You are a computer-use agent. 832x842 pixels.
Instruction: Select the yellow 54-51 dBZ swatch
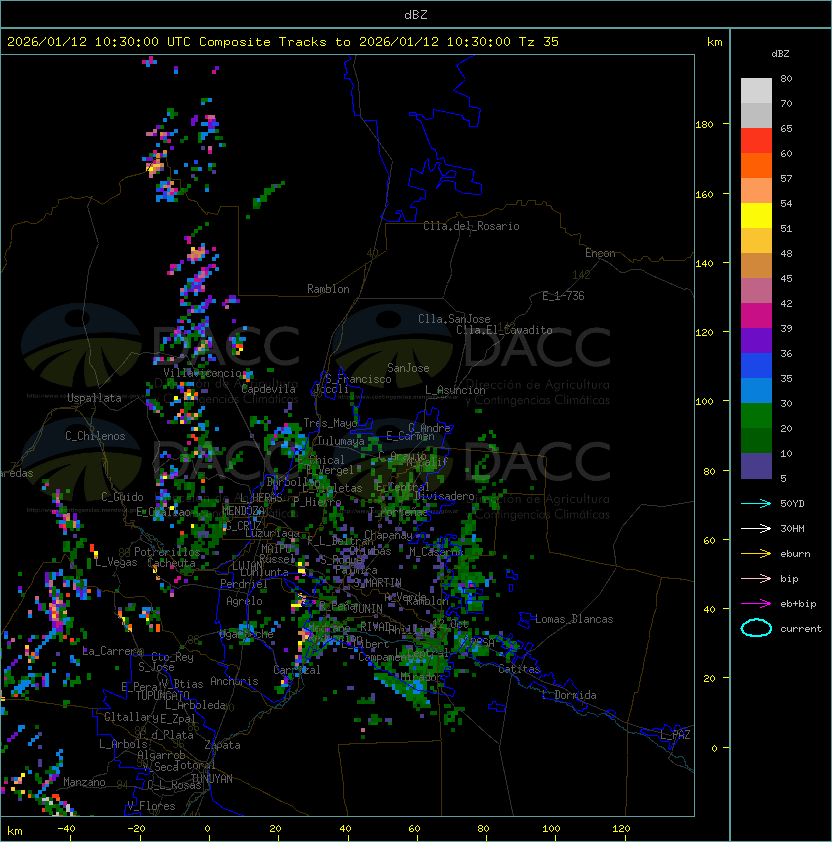(756, 216)
